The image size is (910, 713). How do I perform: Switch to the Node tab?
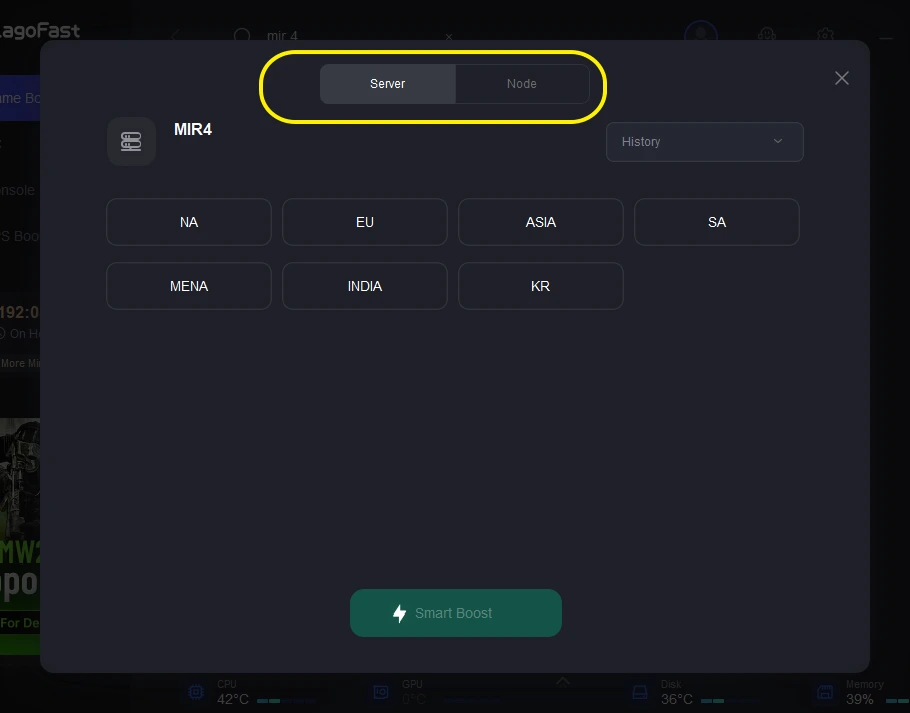521,84
